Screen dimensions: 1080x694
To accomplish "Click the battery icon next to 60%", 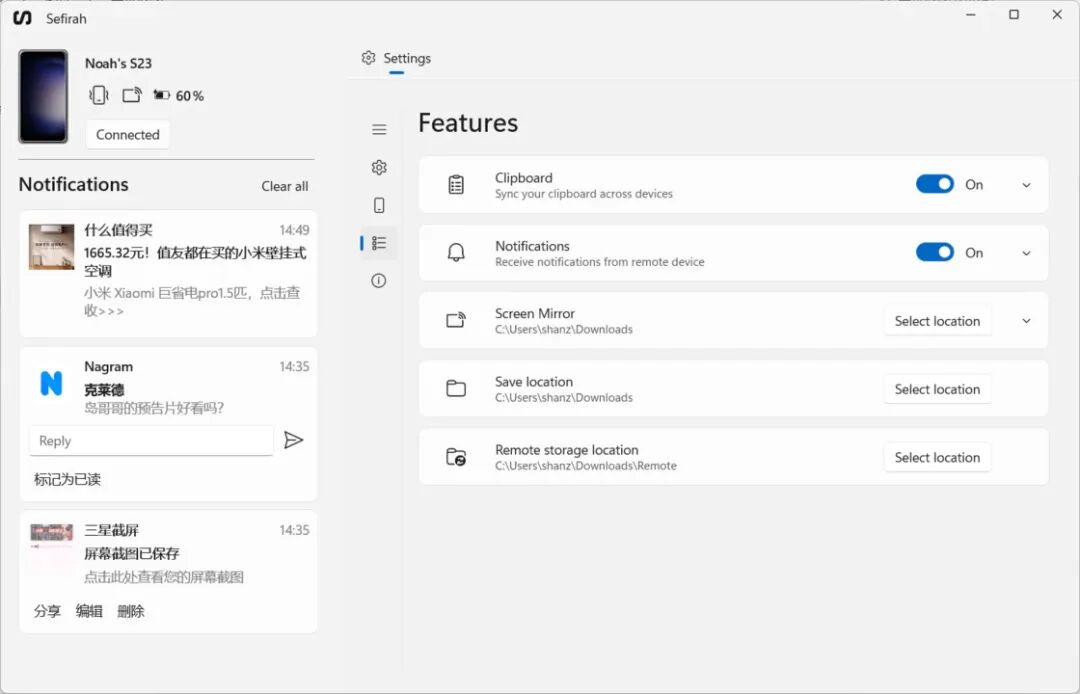I will pyautogui.click(x=161, y=95).
